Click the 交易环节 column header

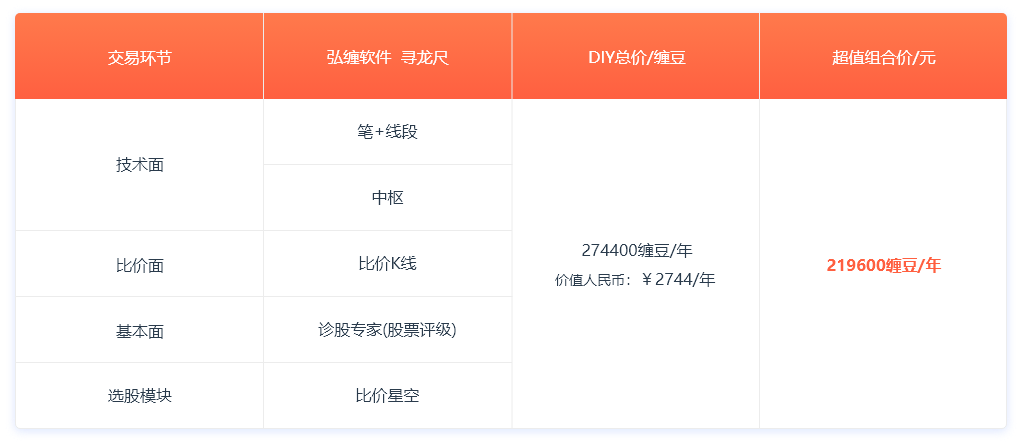139,57
